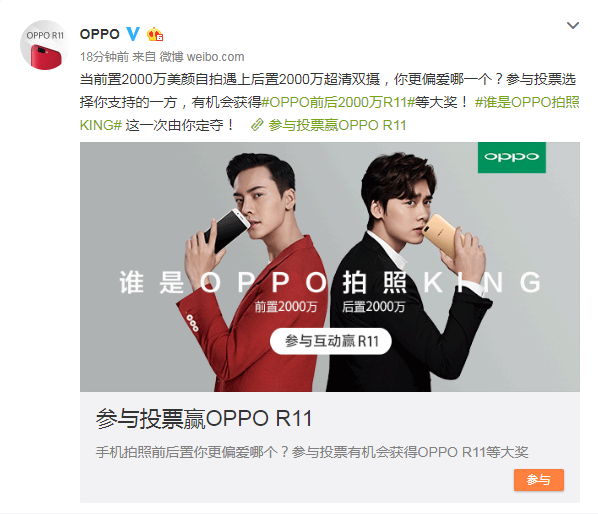Open the 18分钟前 post timestamp
This screenshot has width=598, height=514.
tap(104, 57)
